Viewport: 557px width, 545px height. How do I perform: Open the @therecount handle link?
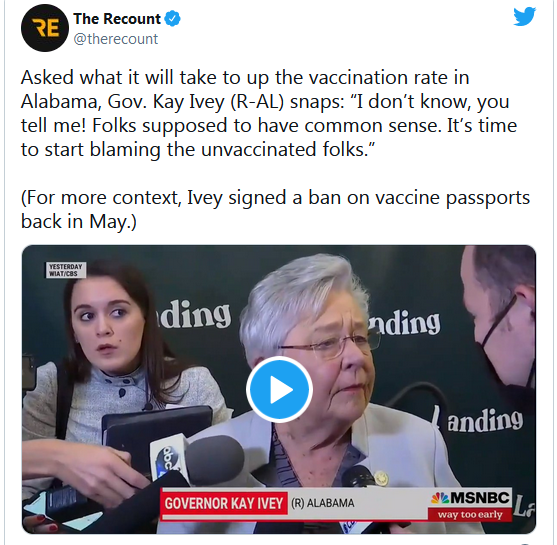[x=115, y=39]
